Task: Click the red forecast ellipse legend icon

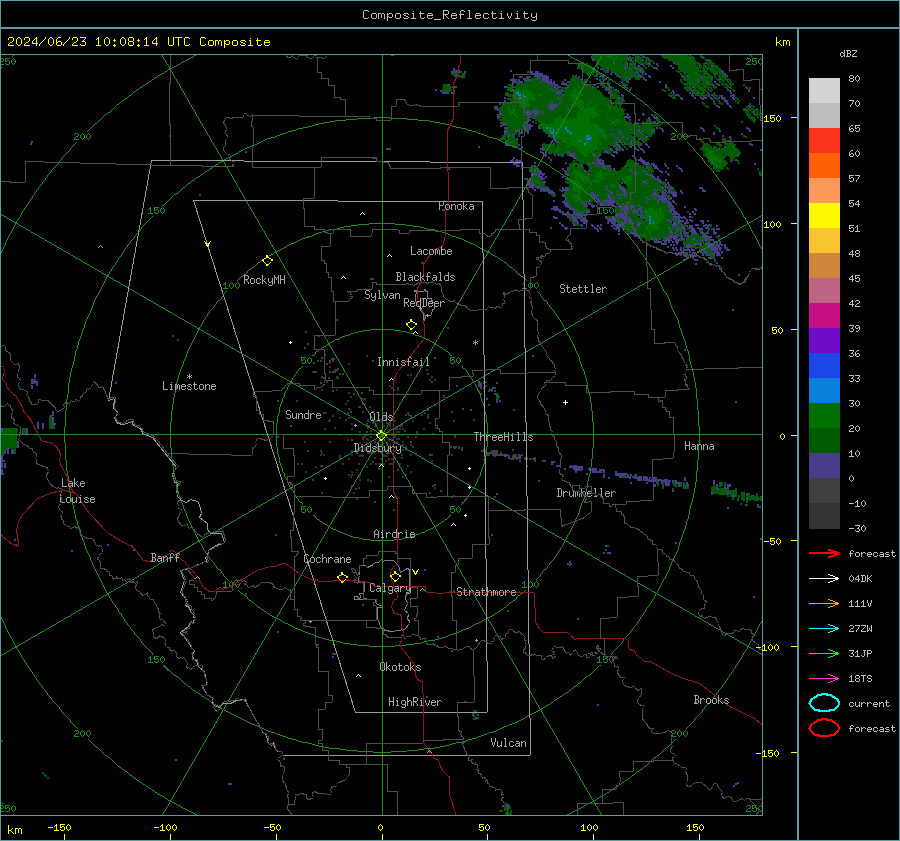Action: tap(824, 728)
